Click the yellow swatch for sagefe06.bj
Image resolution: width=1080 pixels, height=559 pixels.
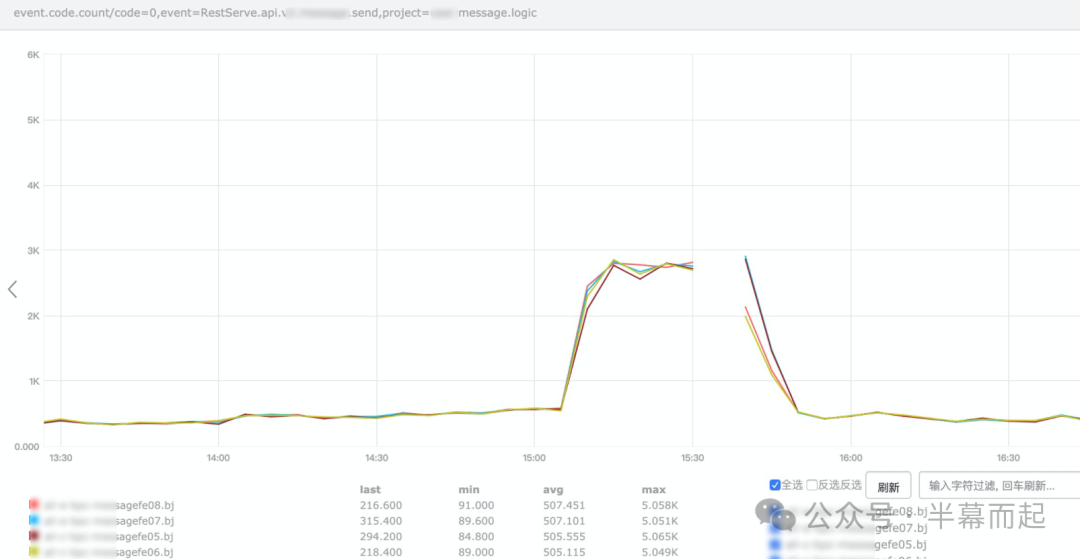pos(34,552)
